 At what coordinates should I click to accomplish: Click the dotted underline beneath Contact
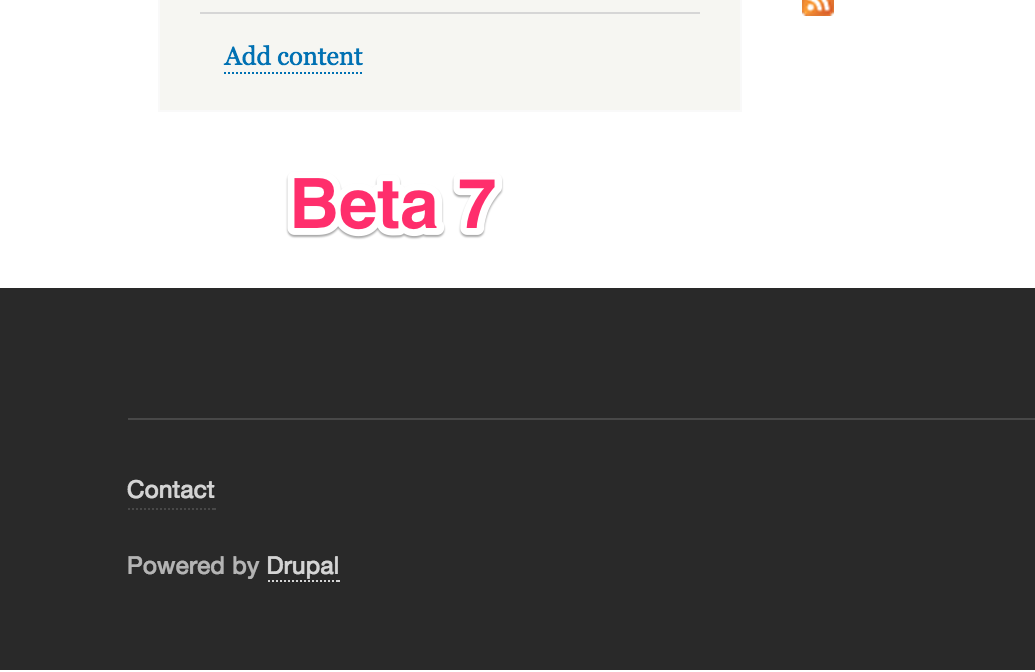pyautogui.click(x=171, y=508)
